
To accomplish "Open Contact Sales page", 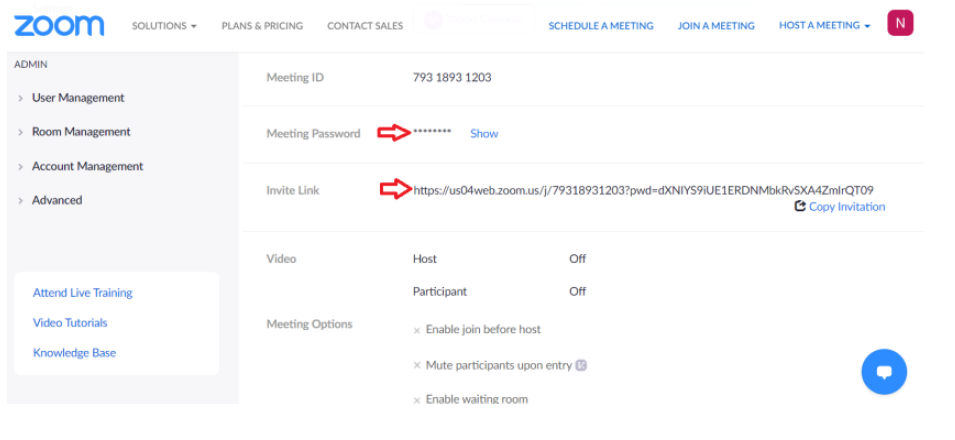I will pos(365,26).
